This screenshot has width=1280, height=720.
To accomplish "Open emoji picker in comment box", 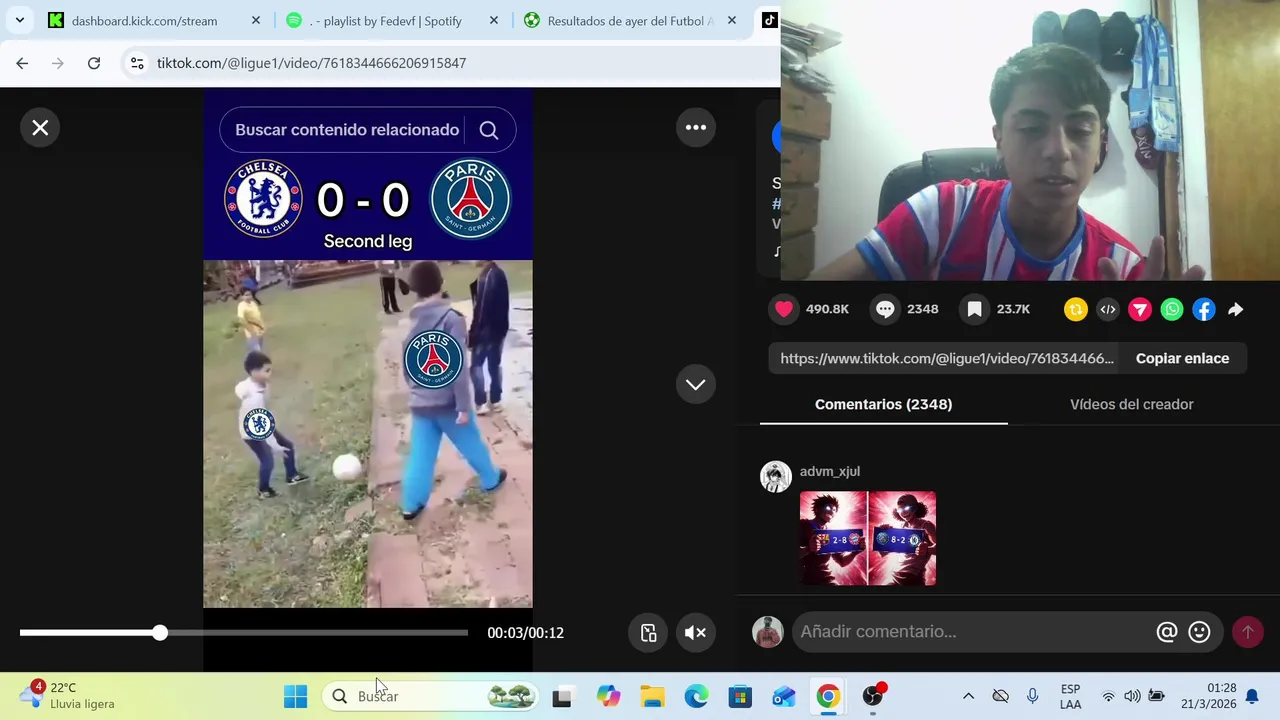I will point(1200,632).
